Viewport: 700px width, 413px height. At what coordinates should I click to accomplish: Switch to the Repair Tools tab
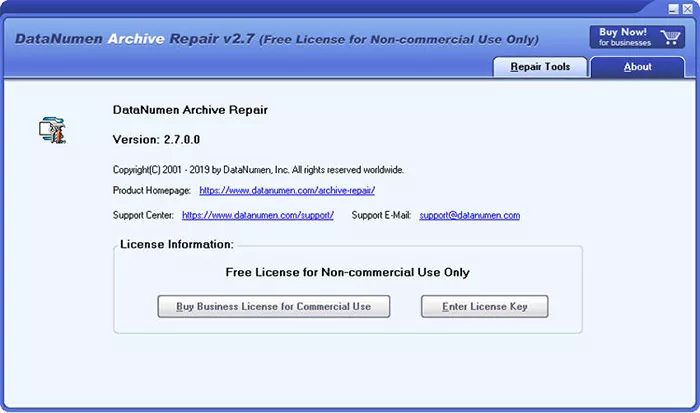pos(540,67)
